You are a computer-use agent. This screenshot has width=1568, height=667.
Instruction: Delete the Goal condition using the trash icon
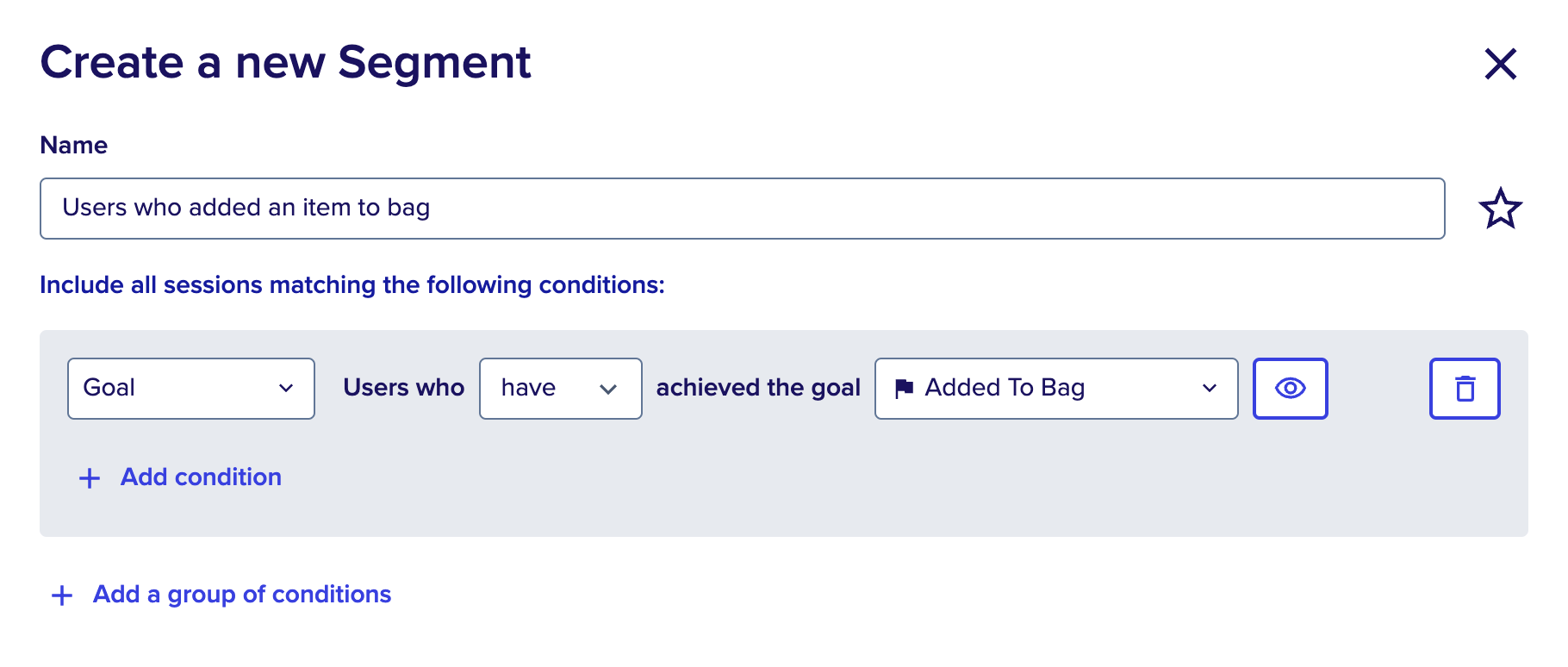[x=1465, y=388]
